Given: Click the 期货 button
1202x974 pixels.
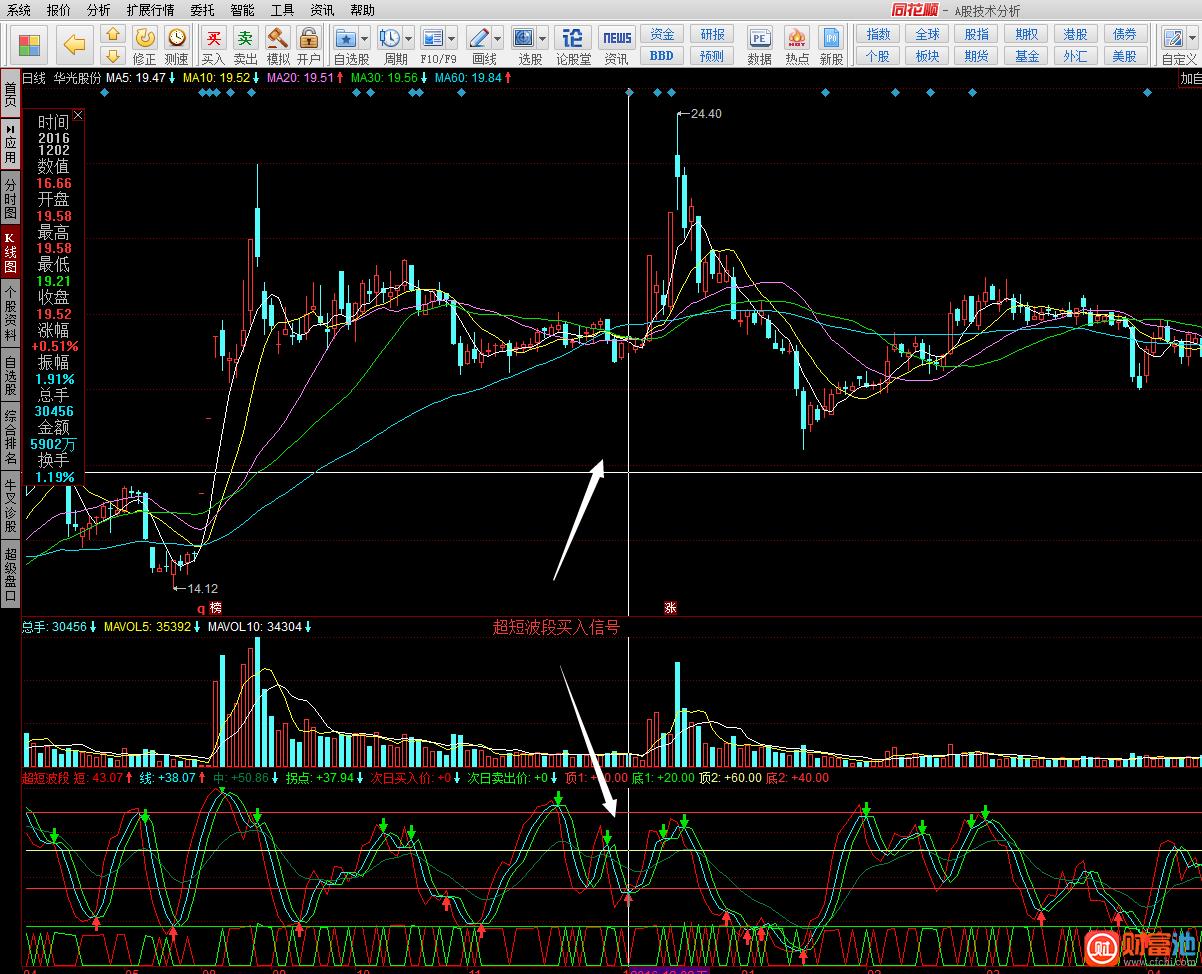Looking at the screenshot, I should (977, 56).
